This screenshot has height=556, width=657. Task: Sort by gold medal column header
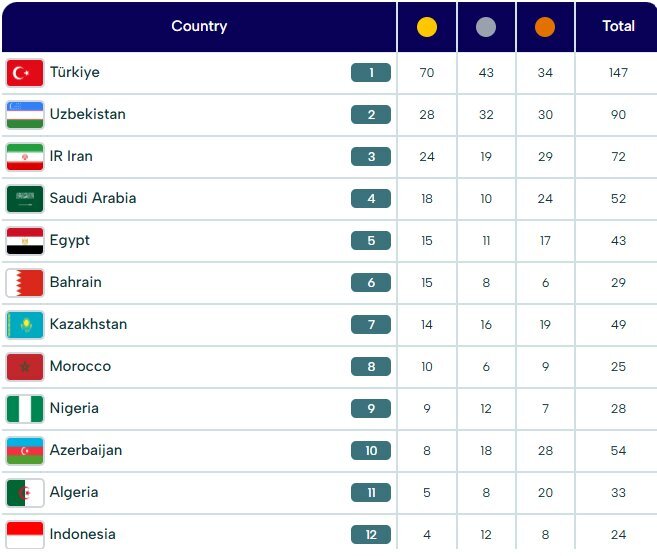point(427,27)
